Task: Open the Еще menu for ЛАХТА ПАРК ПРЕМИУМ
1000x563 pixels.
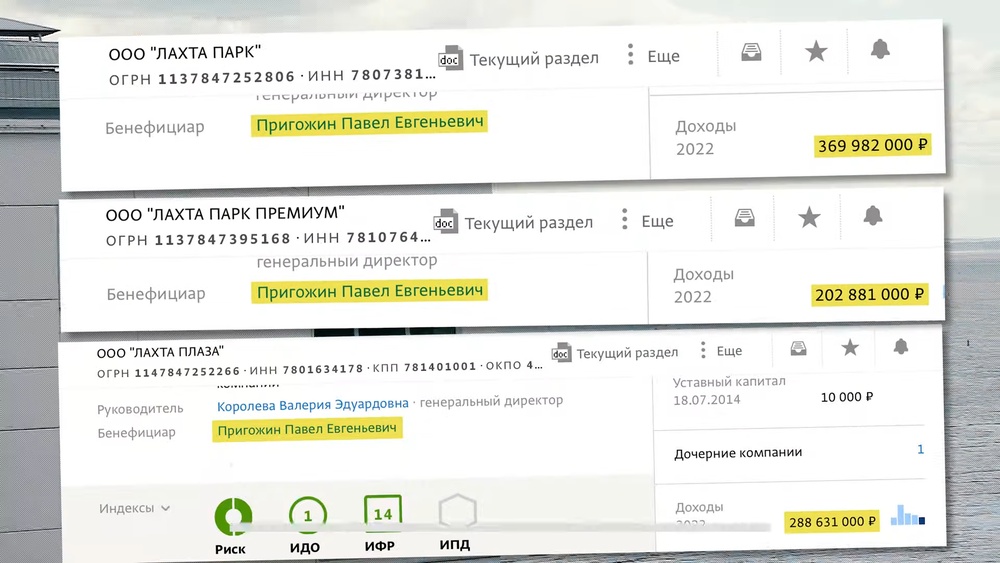Action: pyautogui.click(x=647, y=221)
